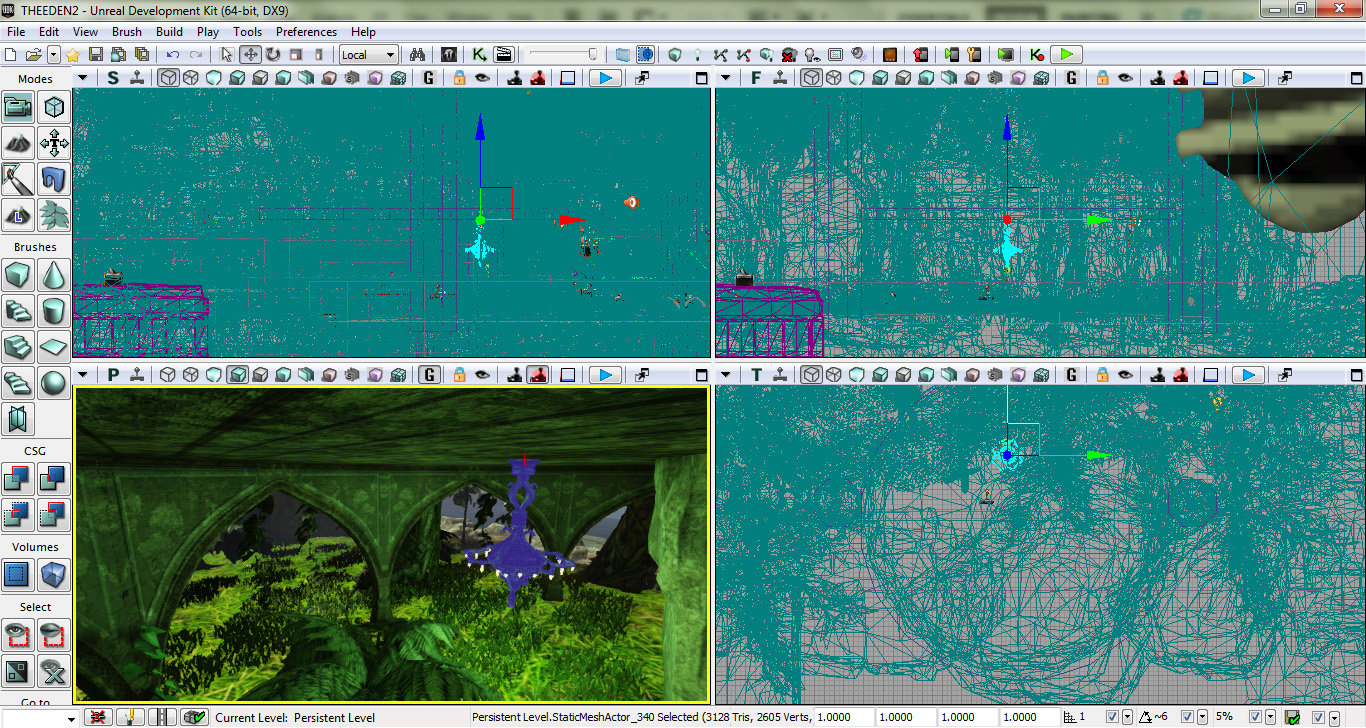
Task: Click the Play in editor green arrow
Action: point(1067,54)
